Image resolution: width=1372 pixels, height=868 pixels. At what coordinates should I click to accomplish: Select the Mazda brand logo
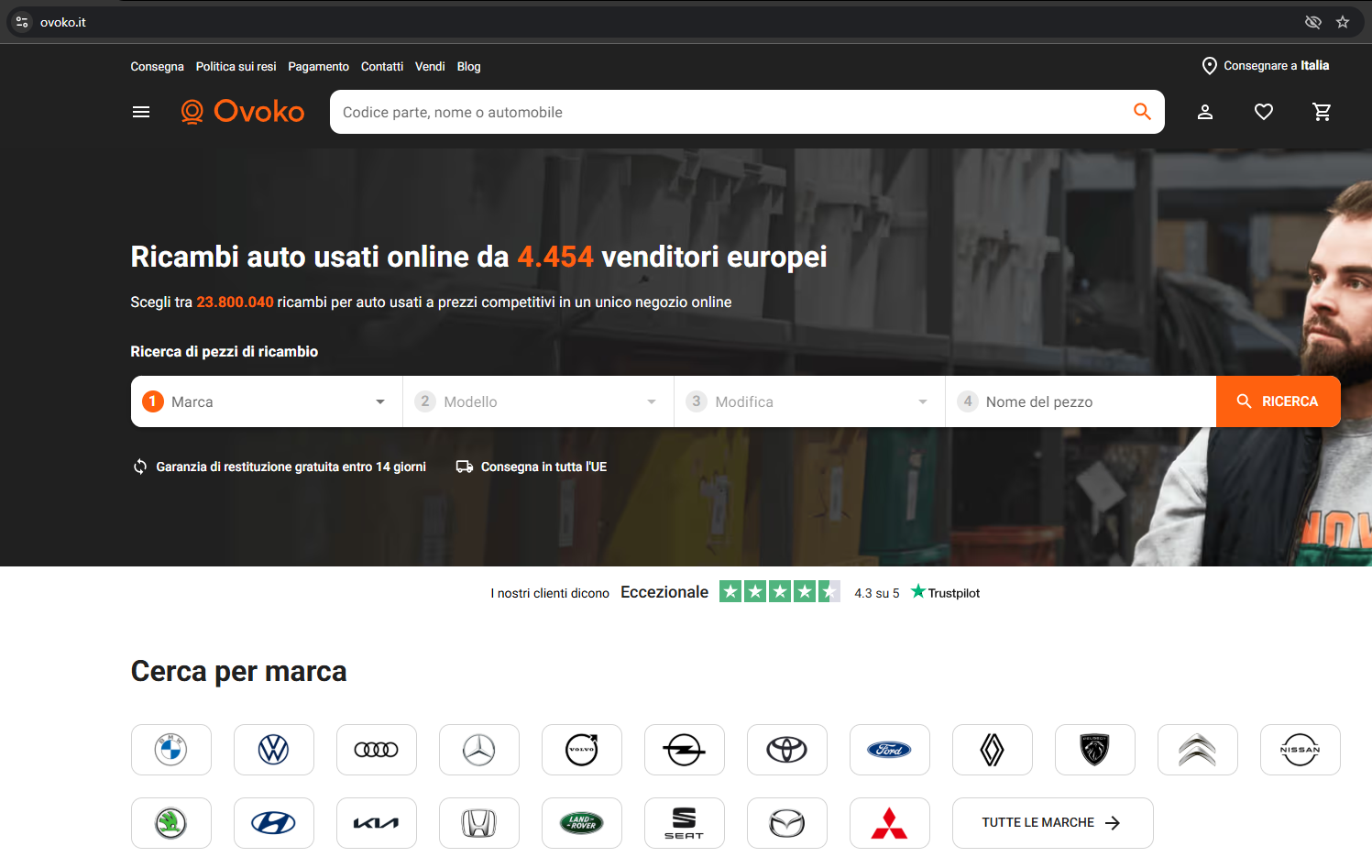point(787,823)
